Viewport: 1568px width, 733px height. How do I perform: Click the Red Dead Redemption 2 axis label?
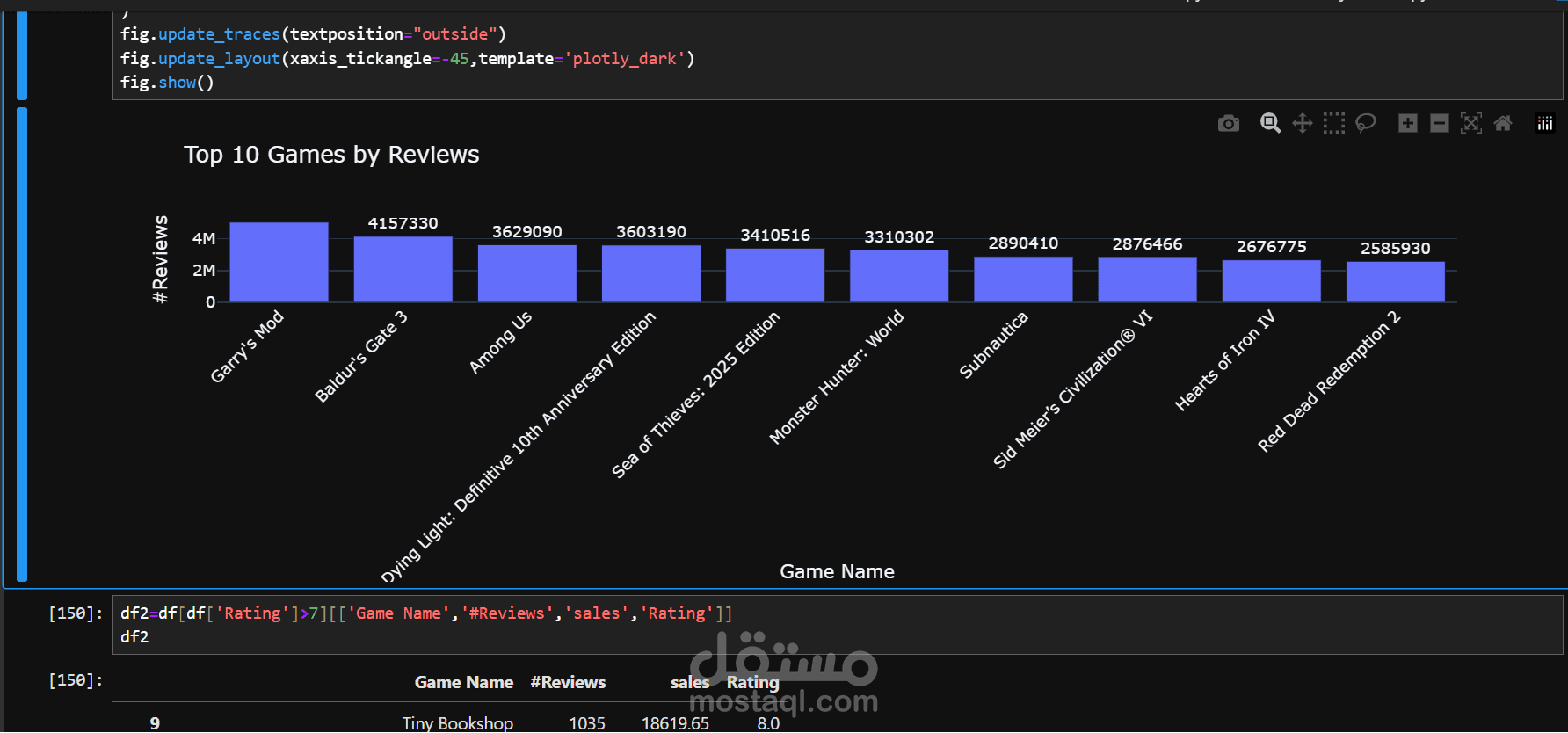(1330, 381)
